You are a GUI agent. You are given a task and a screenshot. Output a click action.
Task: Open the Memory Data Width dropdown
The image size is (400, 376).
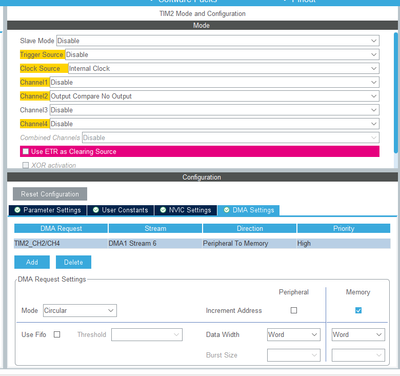point(358,334)
